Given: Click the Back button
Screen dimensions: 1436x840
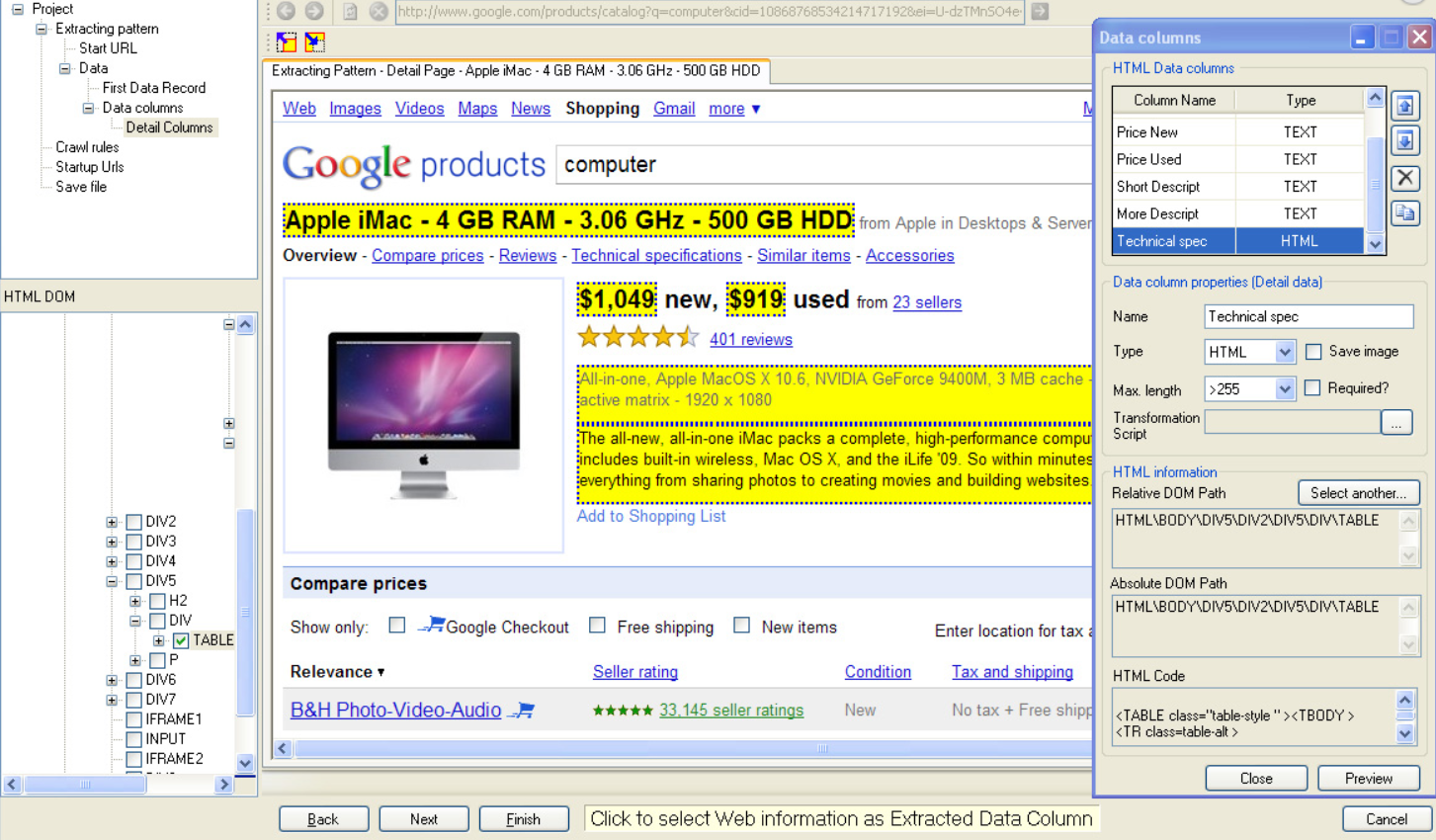Looking at the screenshot, I should [x=323, y=819].
